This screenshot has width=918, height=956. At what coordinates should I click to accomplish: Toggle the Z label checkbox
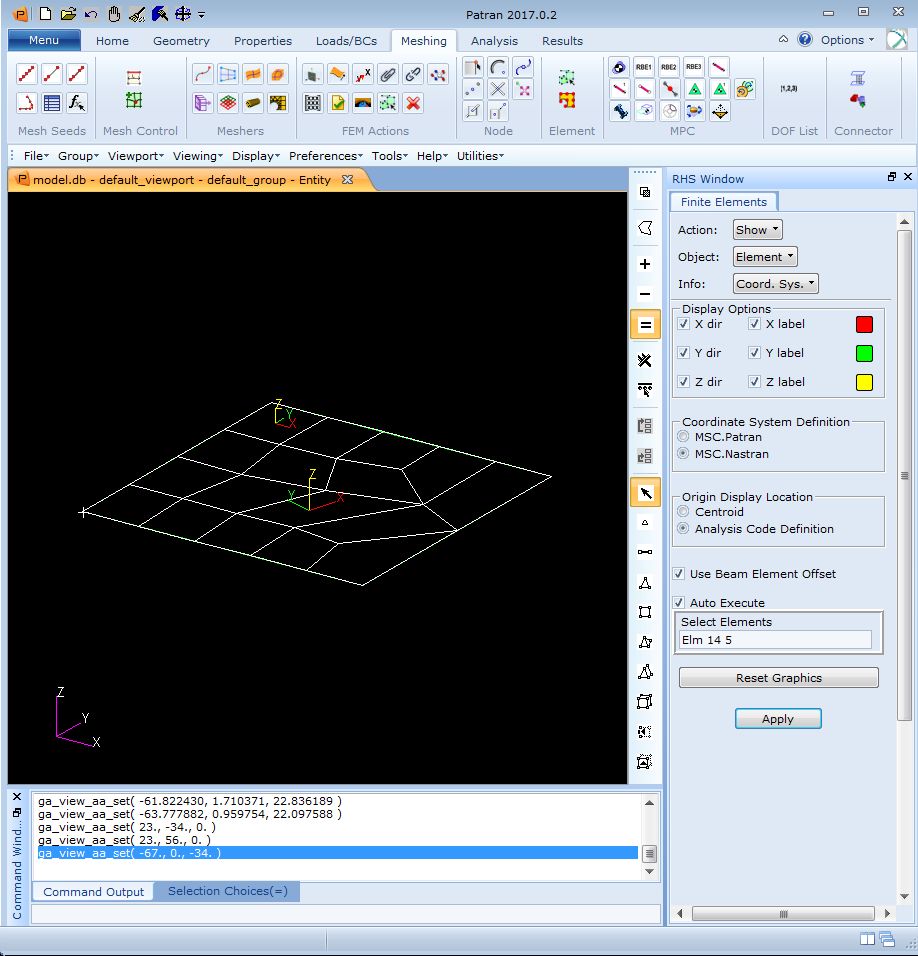[755, 382]
